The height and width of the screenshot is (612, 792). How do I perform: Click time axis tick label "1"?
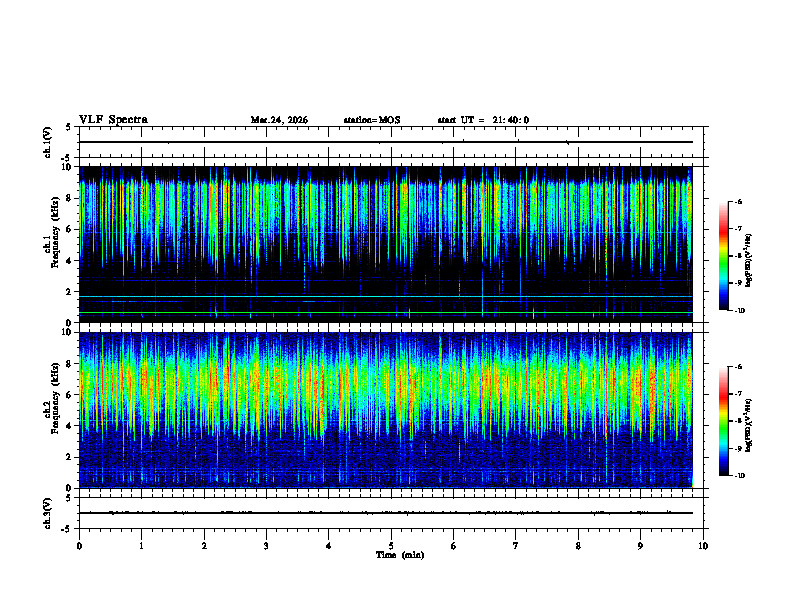tap(141, 546)
